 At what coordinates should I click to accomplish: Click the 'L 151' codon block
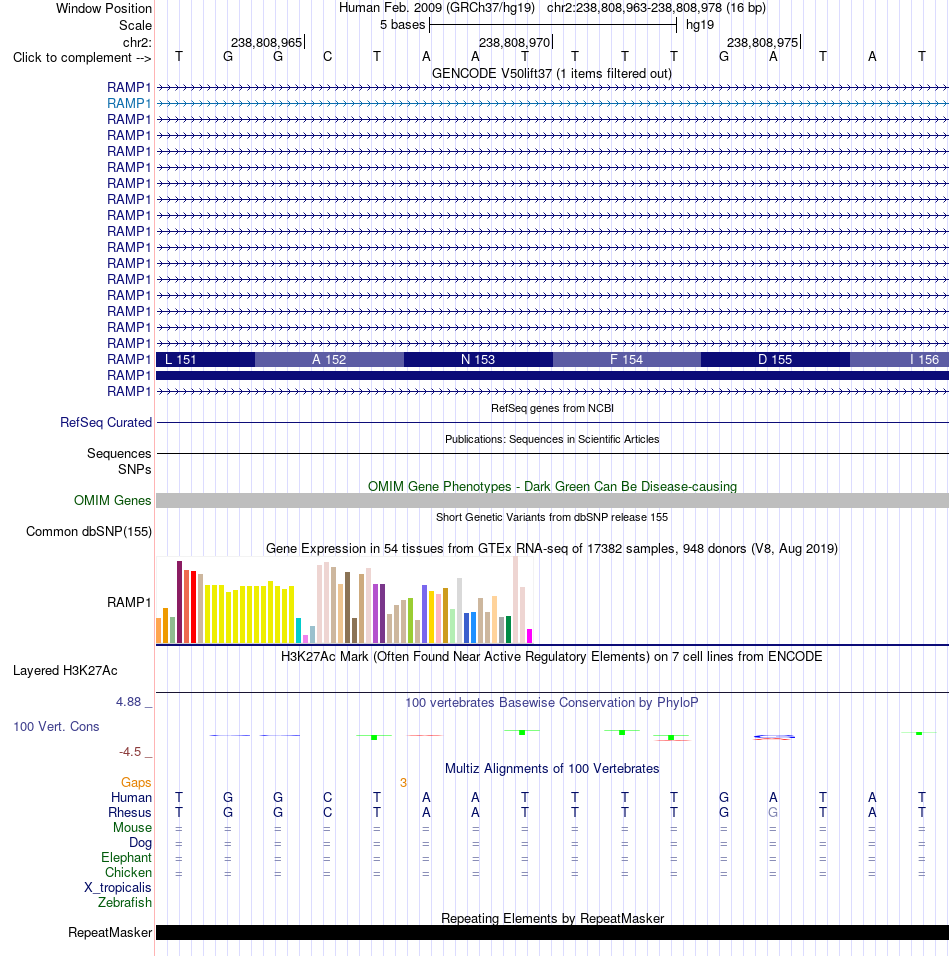point(205,360)
